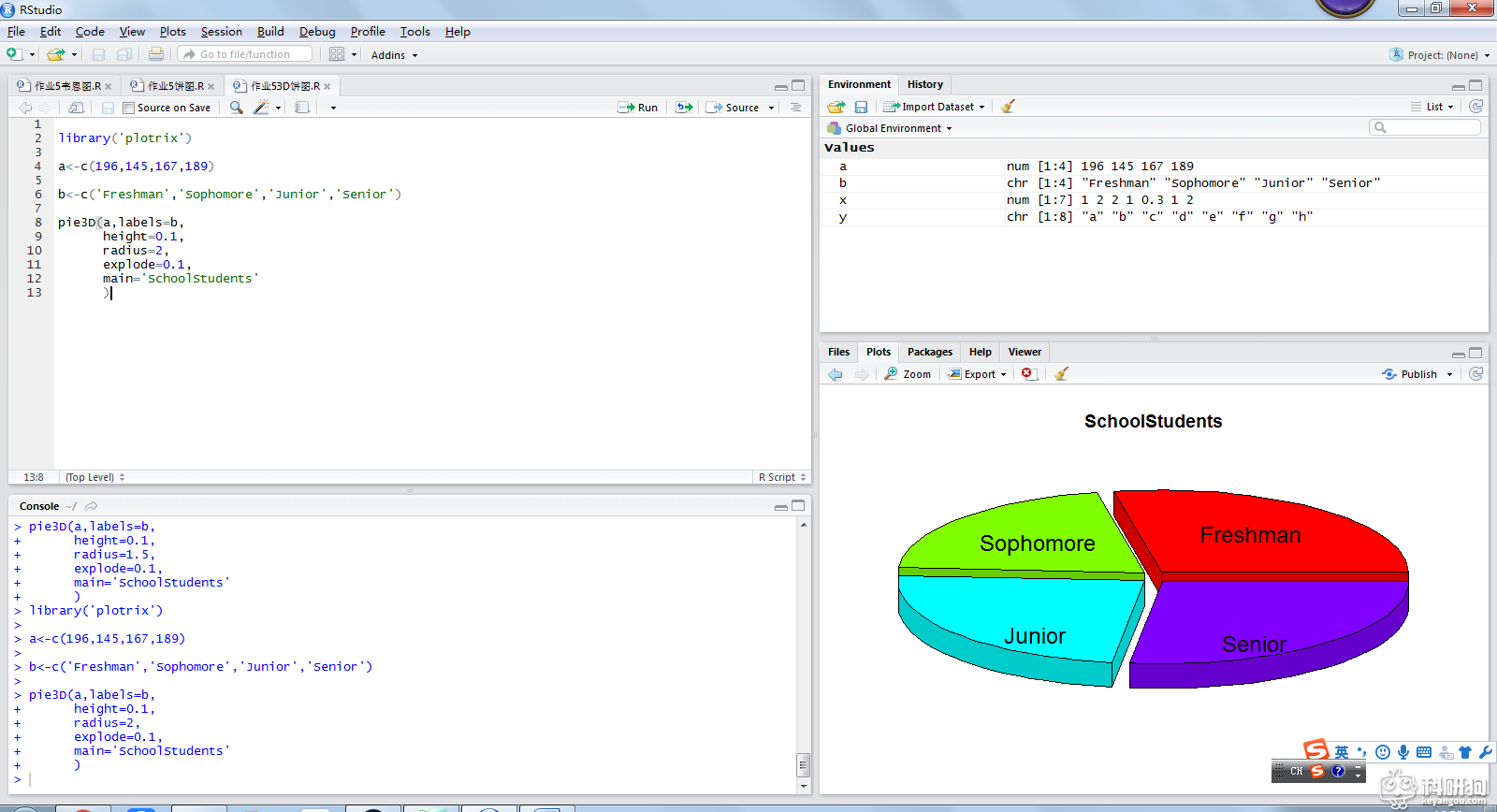Screen dimensions: 1497x812
Task: Click the Go to file/function field
Action: (246, 54)
